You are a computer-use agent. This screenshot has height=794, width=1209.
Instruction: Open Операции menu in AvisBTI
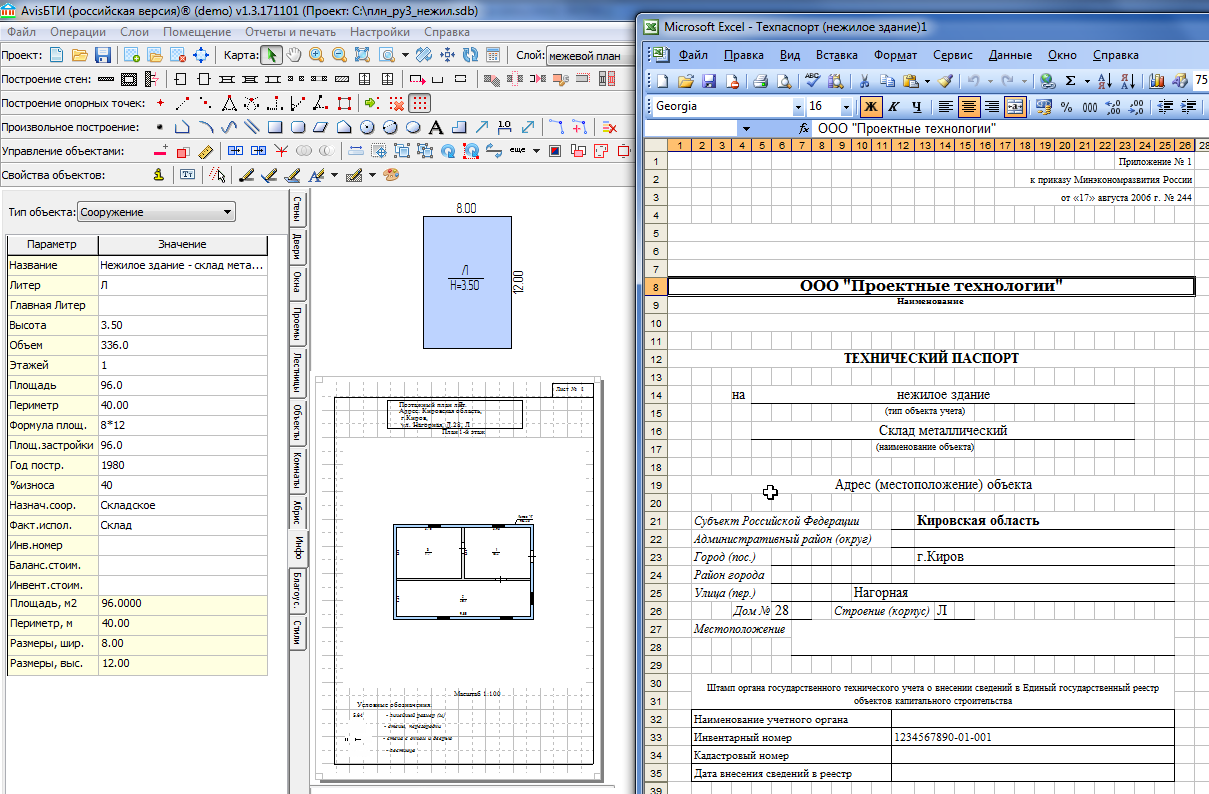point(78,32)
